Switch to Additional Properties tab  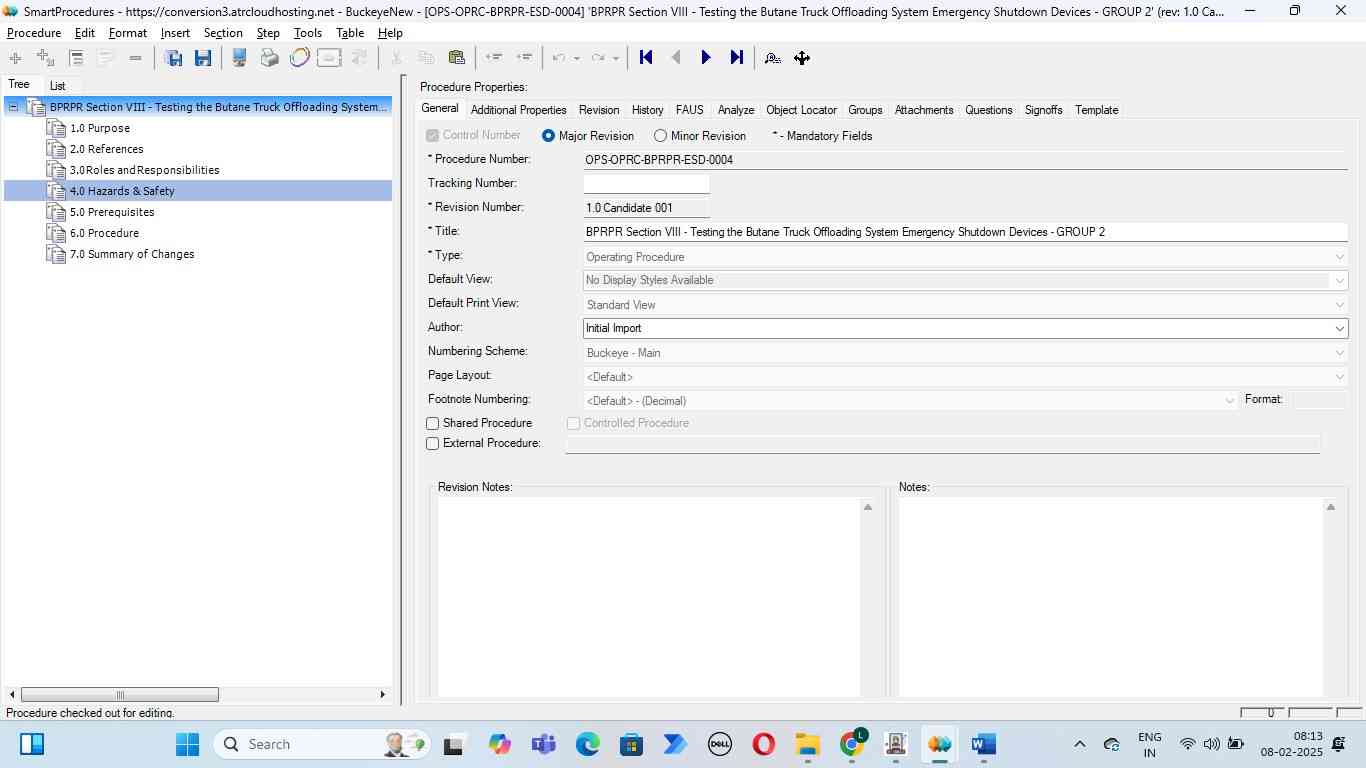[518, 110]
